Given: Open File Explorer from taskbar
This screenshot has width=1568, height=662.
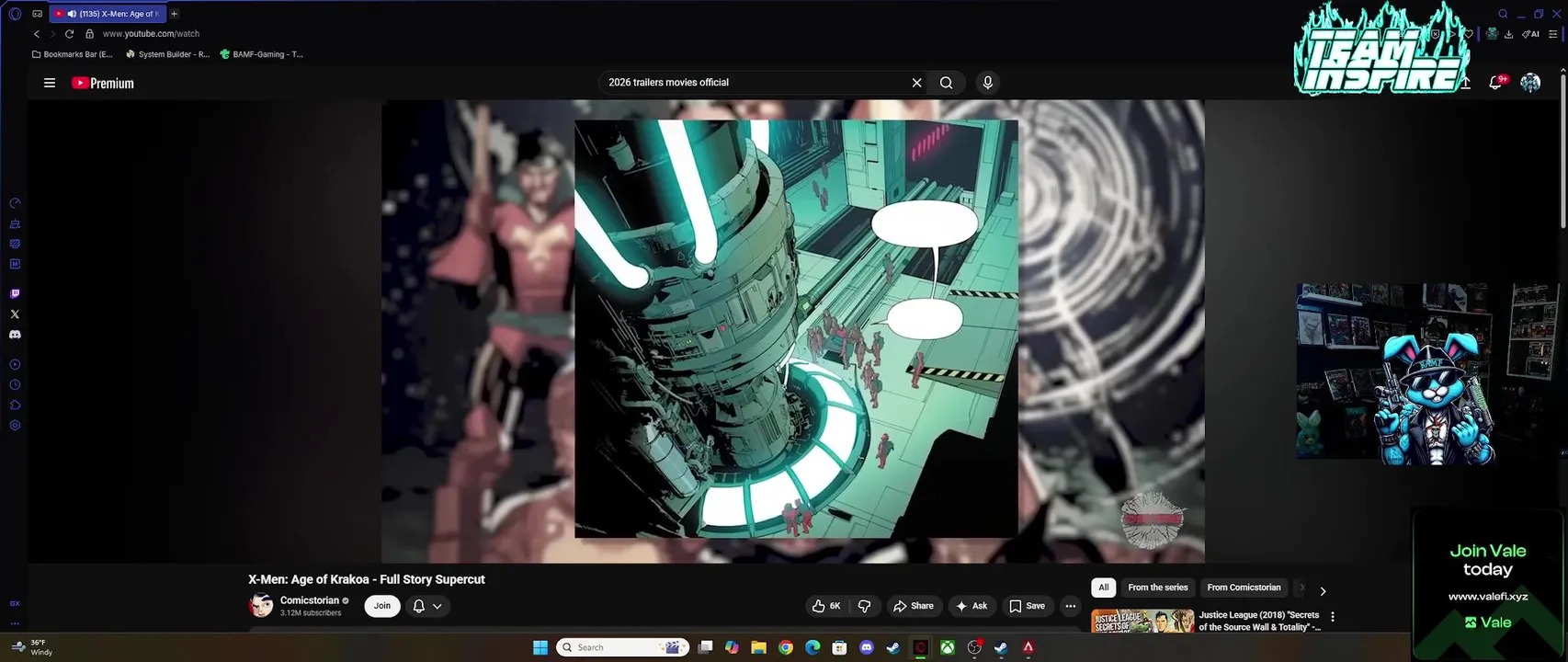Looking at the screenshot, I should (x=758, y=647).
